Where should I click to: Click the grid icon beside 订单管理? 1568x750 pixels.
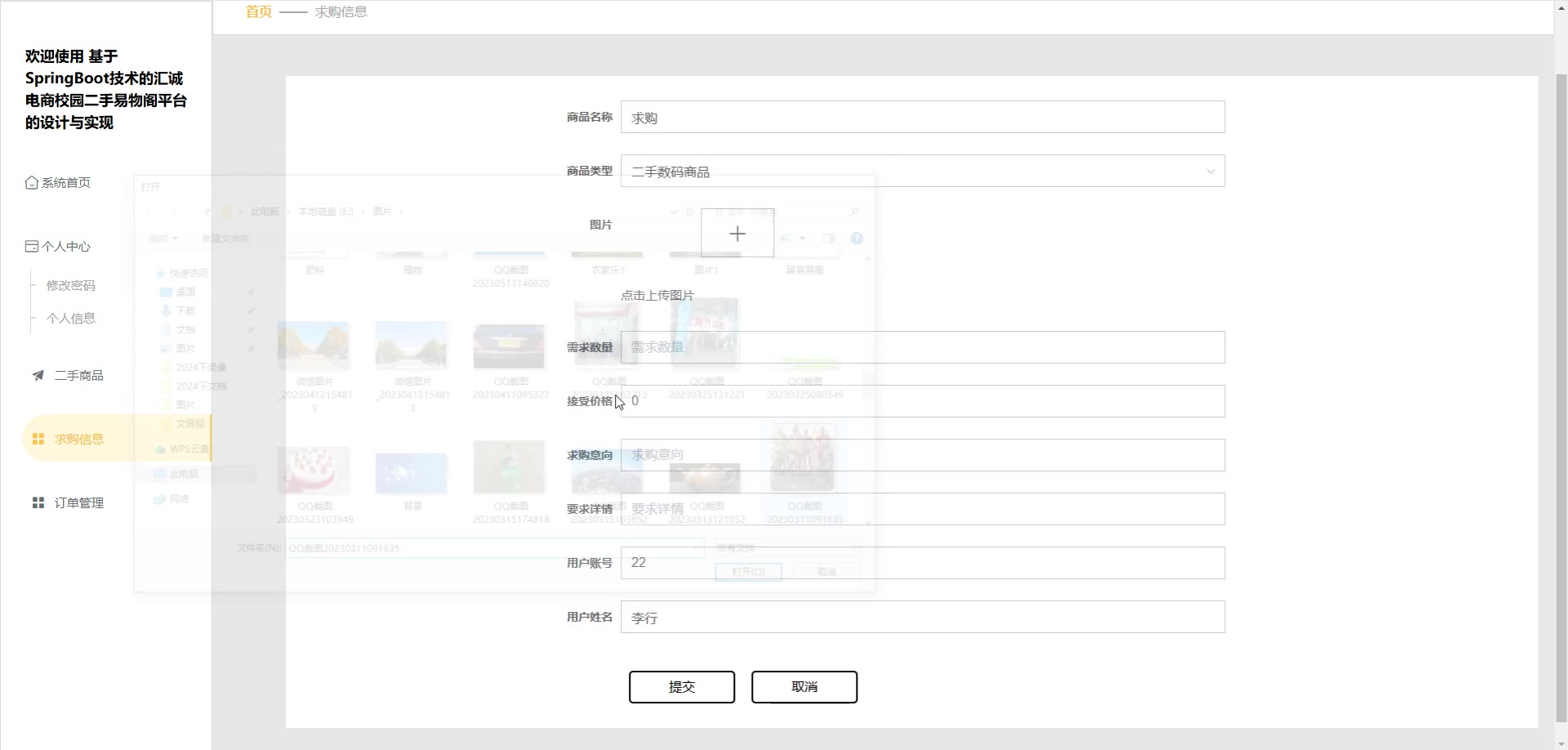click(x=38, y=502)
